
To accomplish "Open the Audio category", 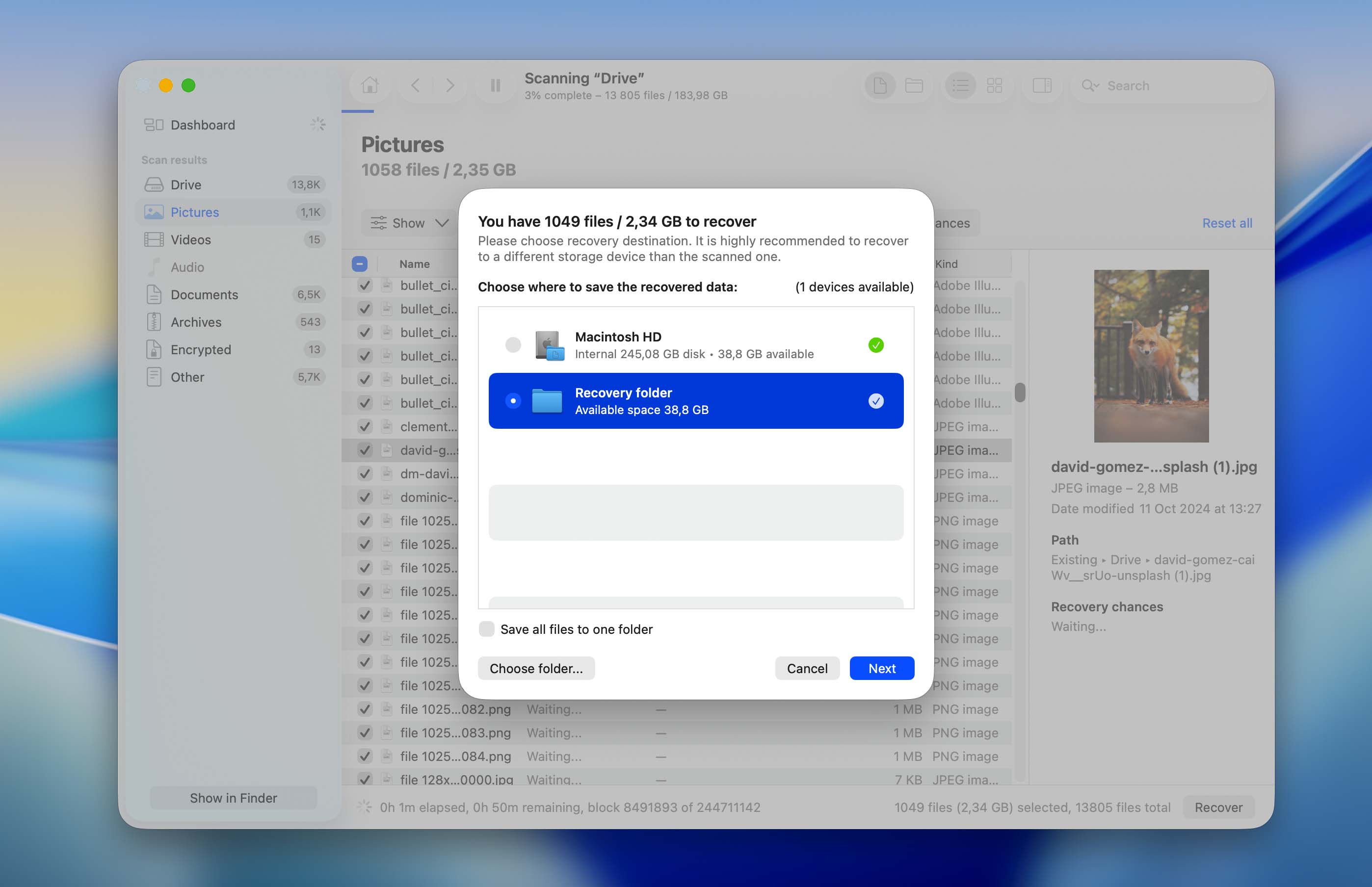I will click(x=233, y=267).
